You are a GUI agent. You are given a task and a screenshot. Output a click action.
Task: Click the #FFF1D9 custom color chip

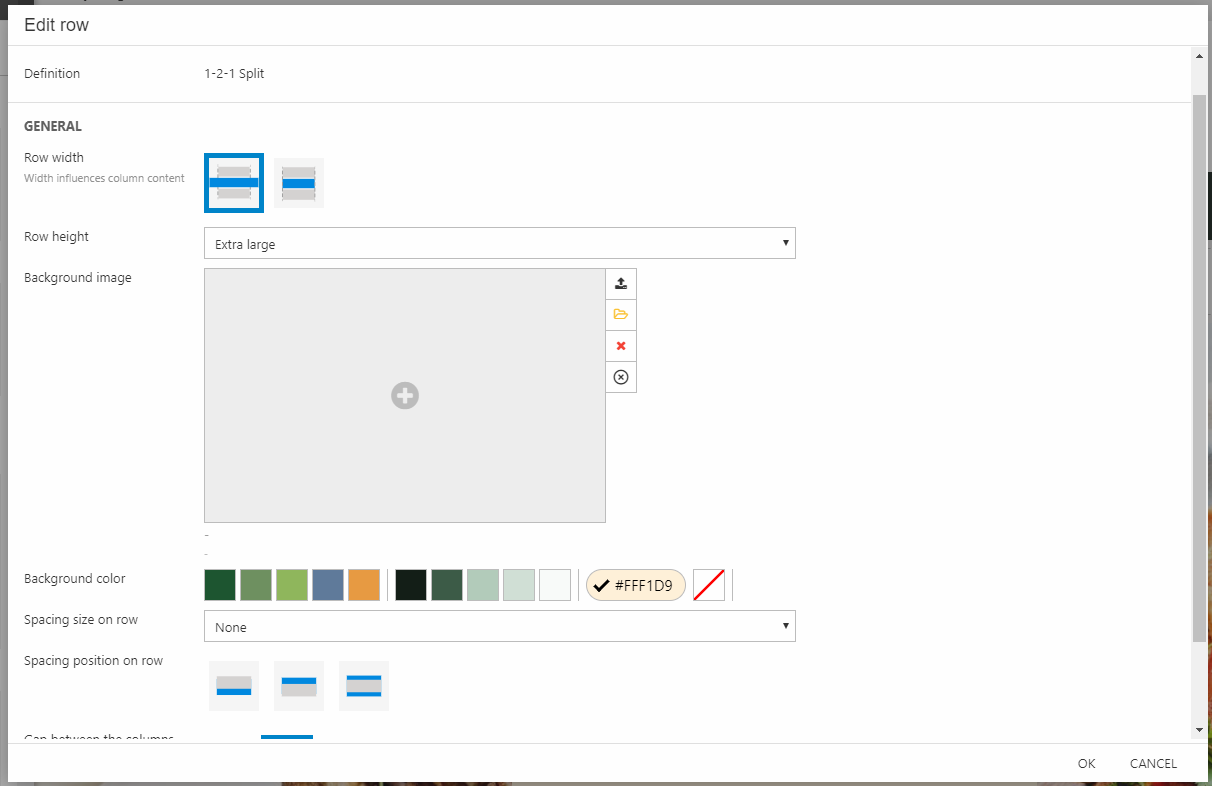tap(636, 585)
